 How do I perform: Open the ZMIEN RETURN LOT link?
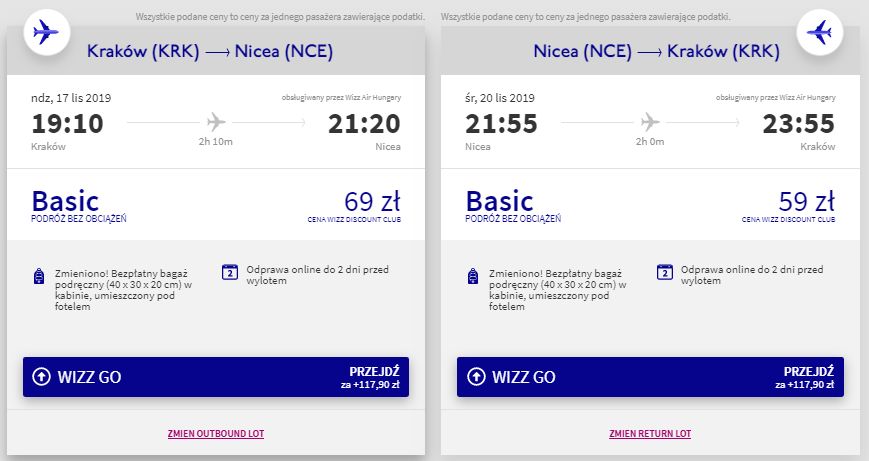pyautogui.click(x=650, y=434)
